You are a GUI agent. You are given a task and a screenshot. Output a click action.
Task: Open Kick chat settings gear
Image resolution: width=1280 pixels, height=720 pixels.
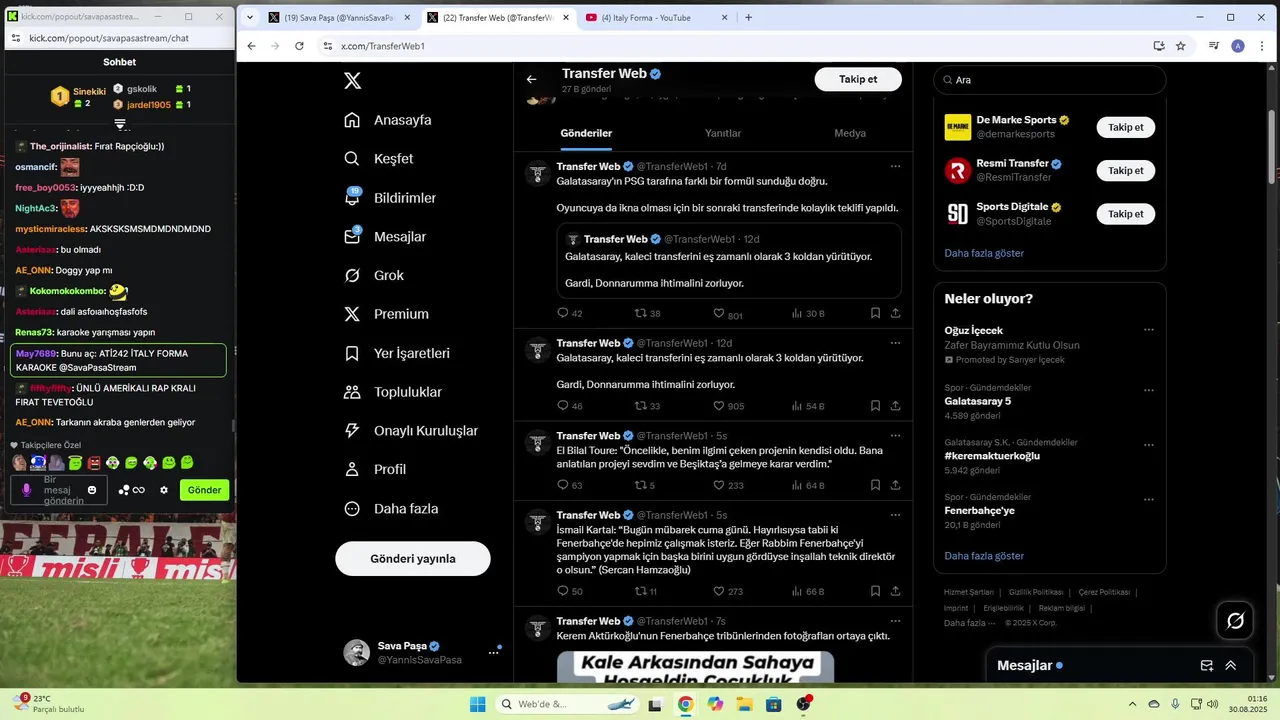164,490
